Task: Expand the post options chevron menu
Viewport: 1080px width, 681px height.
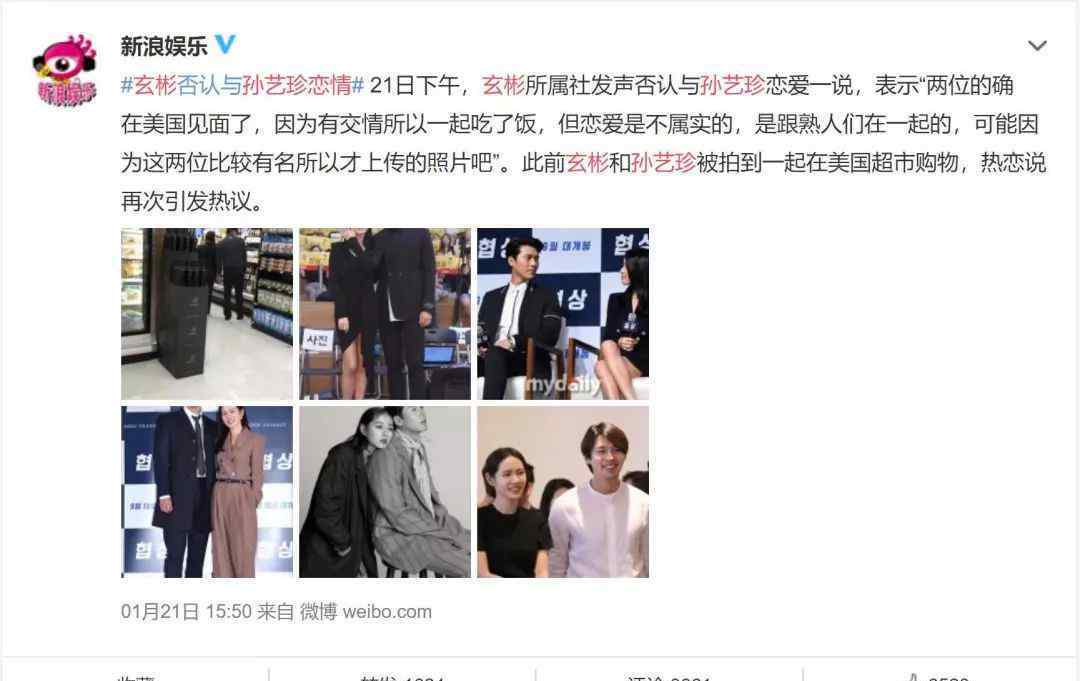Action: pyautogui.click(x=1037, y=46)
